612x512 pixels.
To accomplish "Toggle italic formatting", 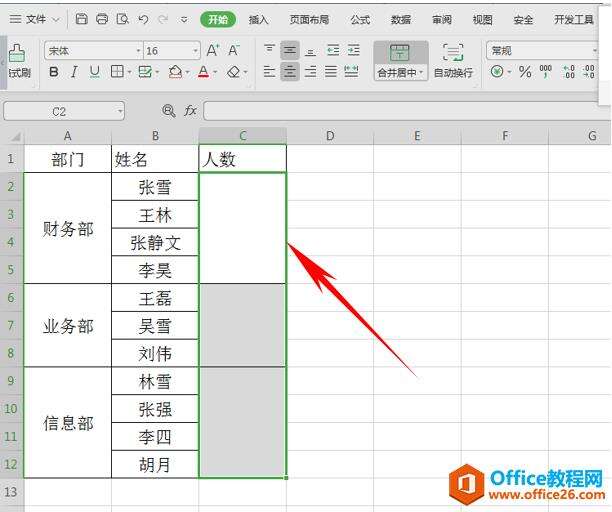I will point(74,72).
